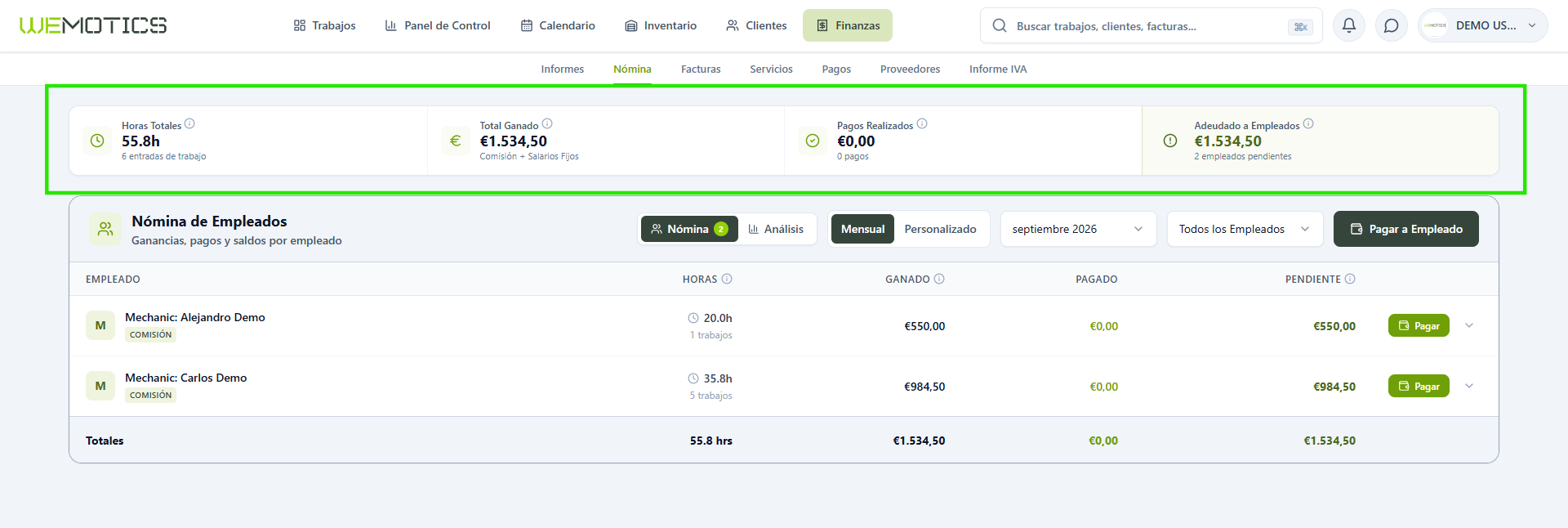1568x528 pixels.
Task: Select the Nómina sub-tab
Action: [632, 69]
